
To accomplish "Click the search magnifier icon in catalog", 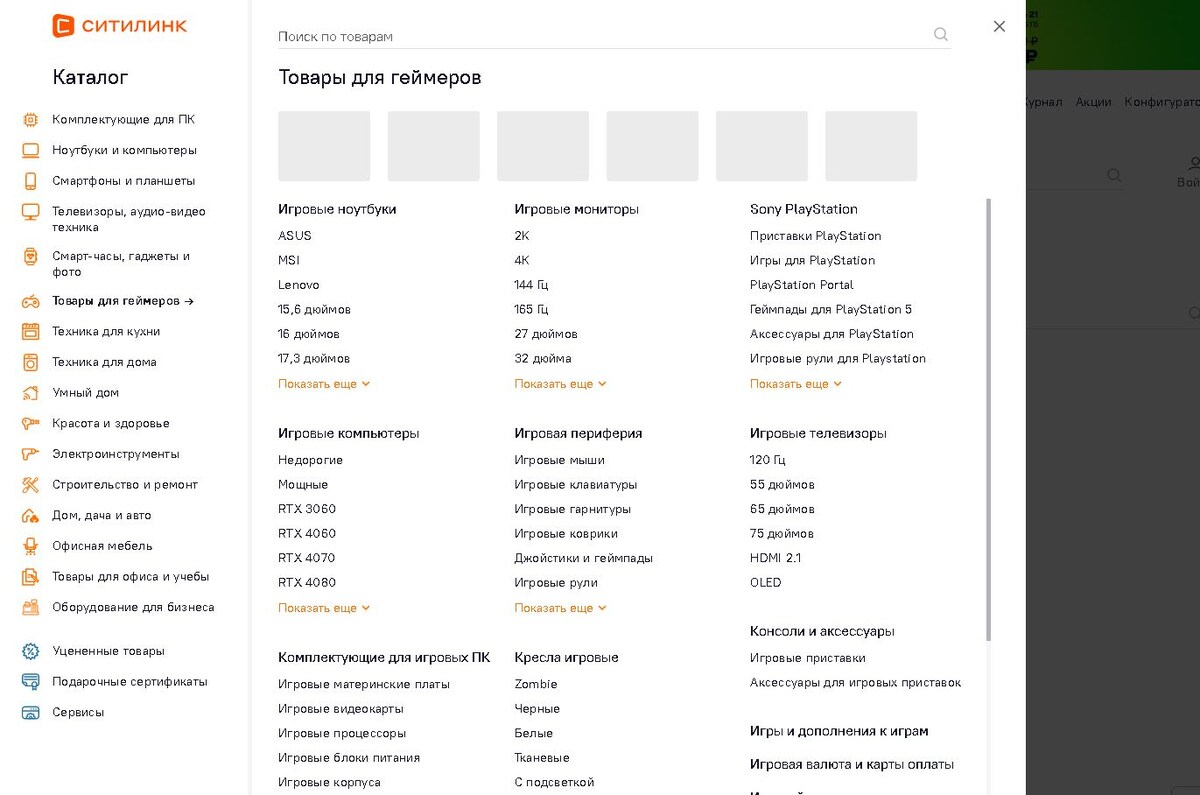I will pyautogui.click(x=940, y=35).
